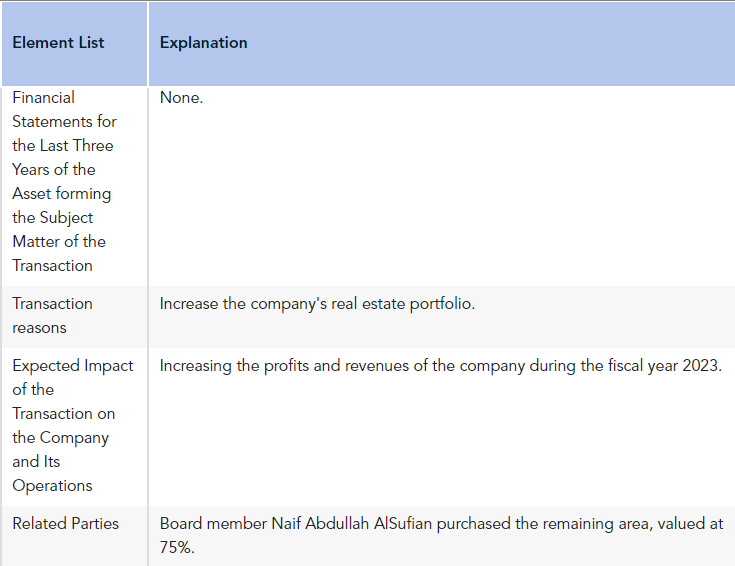The width and height of the screenshot is (735, 566).
Task: Click 'the Last Three' text in first row
Action: [63, 145]
